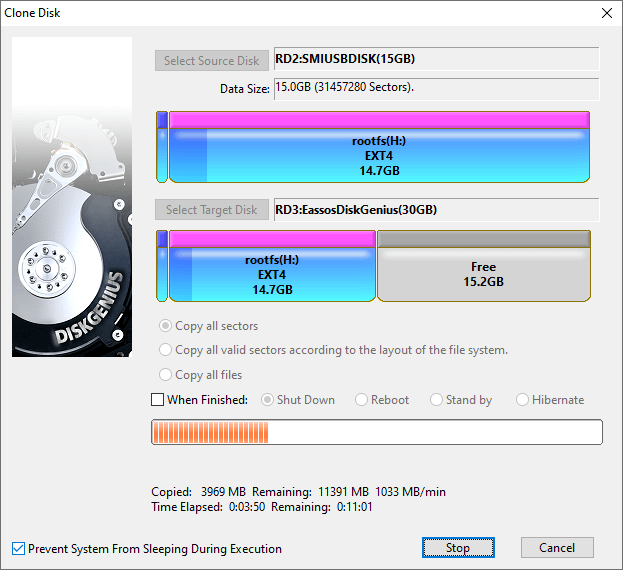Click the DiskGenius hard drive image
The image size is (623, 570).
click(x=72, y=197)
